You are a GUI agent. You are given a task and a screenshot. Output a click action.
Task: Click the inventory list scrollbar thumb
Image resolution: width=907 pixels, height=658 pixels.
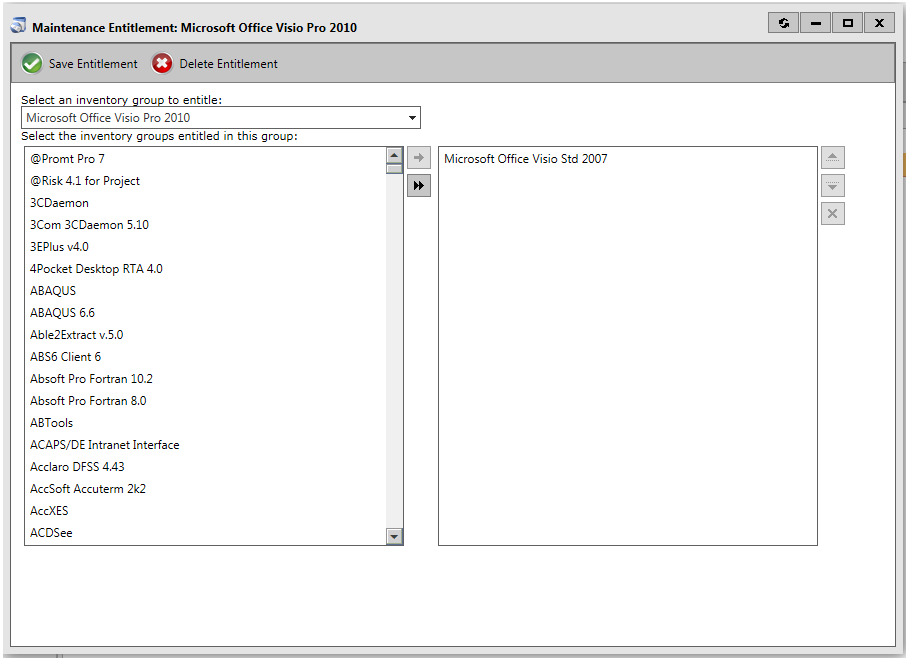394,169
